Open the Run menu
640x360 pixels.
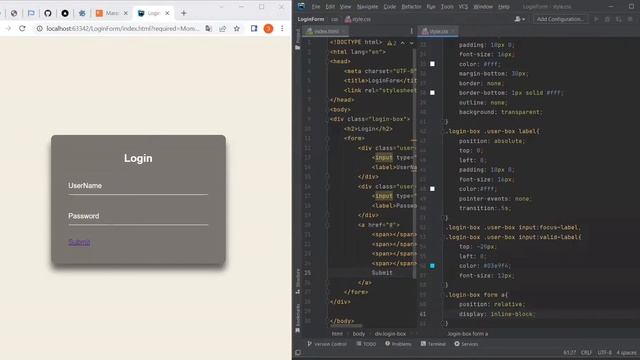tap(431, 7)
